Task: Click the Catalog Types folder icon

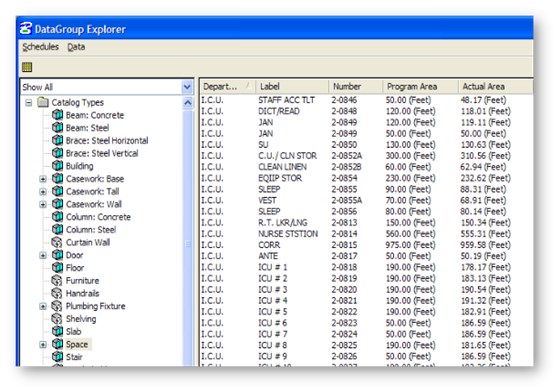Action: coord(43,102)
